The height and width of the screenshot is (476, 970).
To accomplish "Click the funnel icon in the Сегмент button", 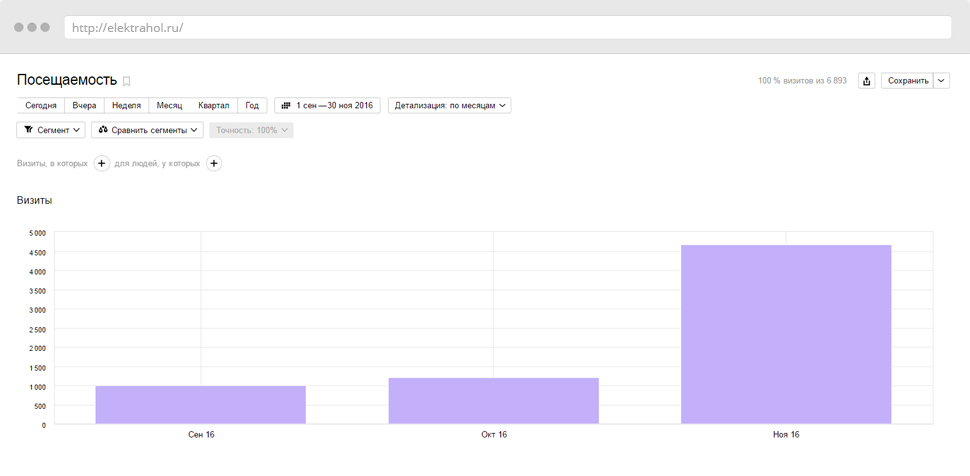I will [x=28, y=130].
